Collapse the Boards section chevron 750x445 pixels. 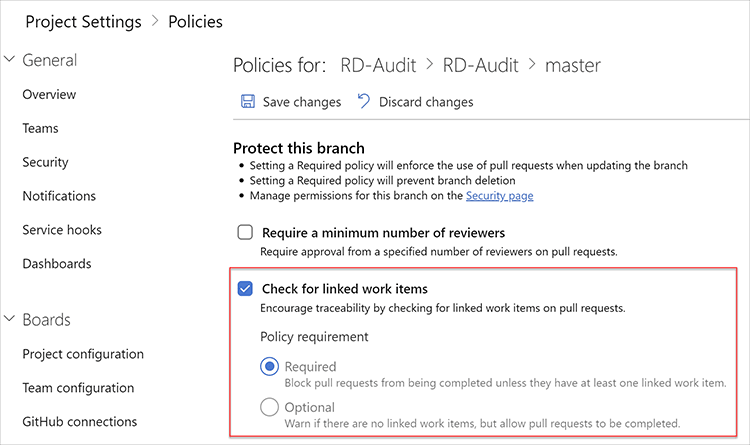point(10,320)
